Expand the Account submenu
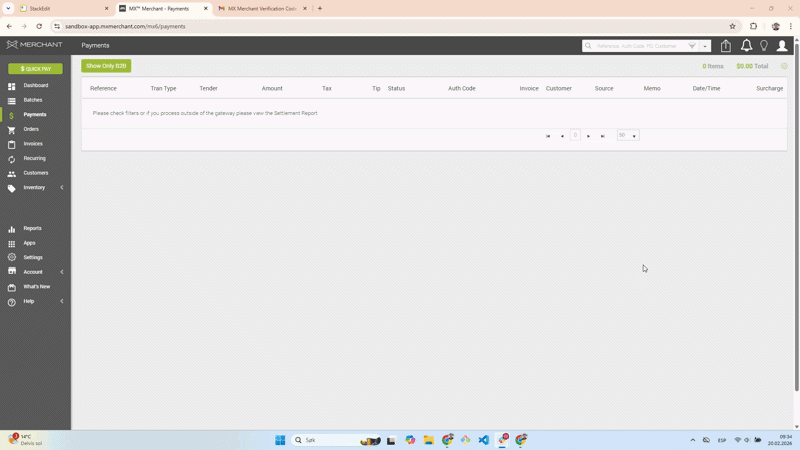This screenshot has height=450, width=800. tap(62, 272)
